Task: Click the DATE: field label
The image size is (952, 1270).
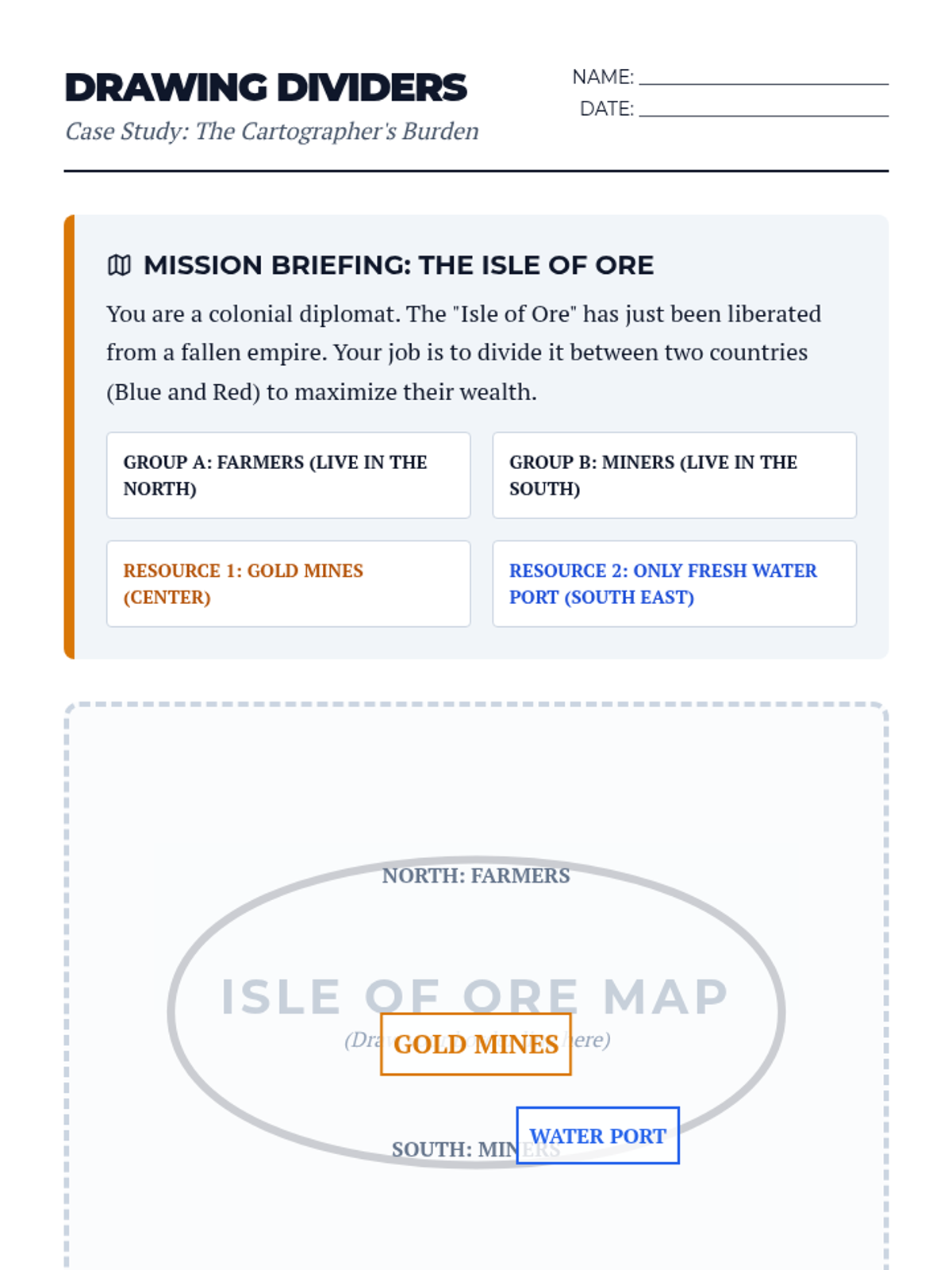Action: (606, 109)
